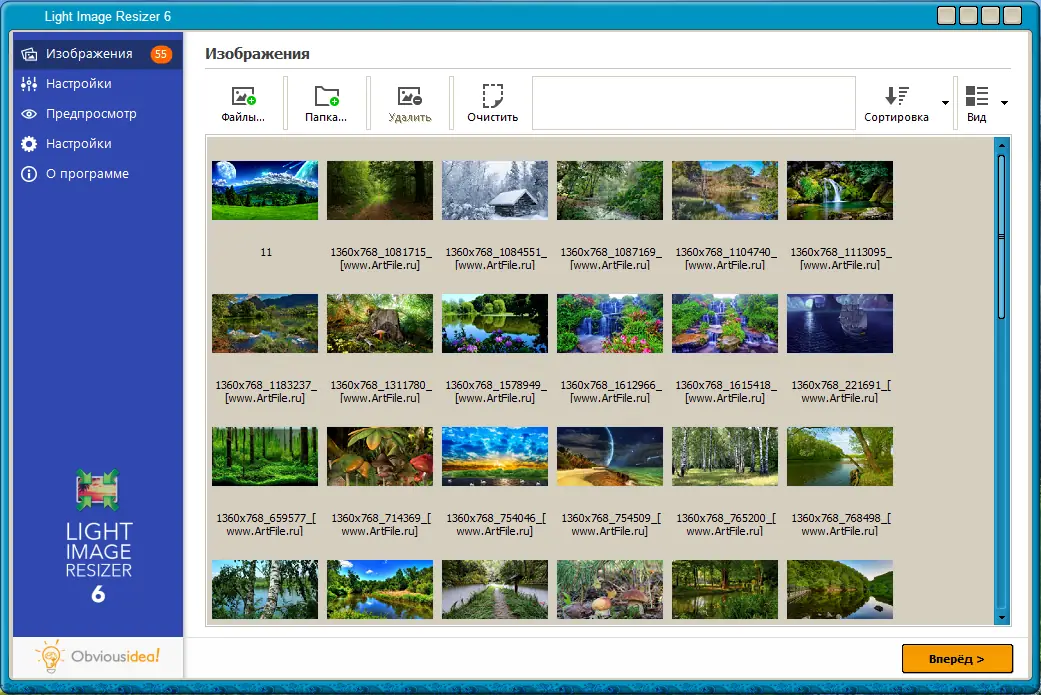Open Настройки with the gear icon

coord(98,143)
